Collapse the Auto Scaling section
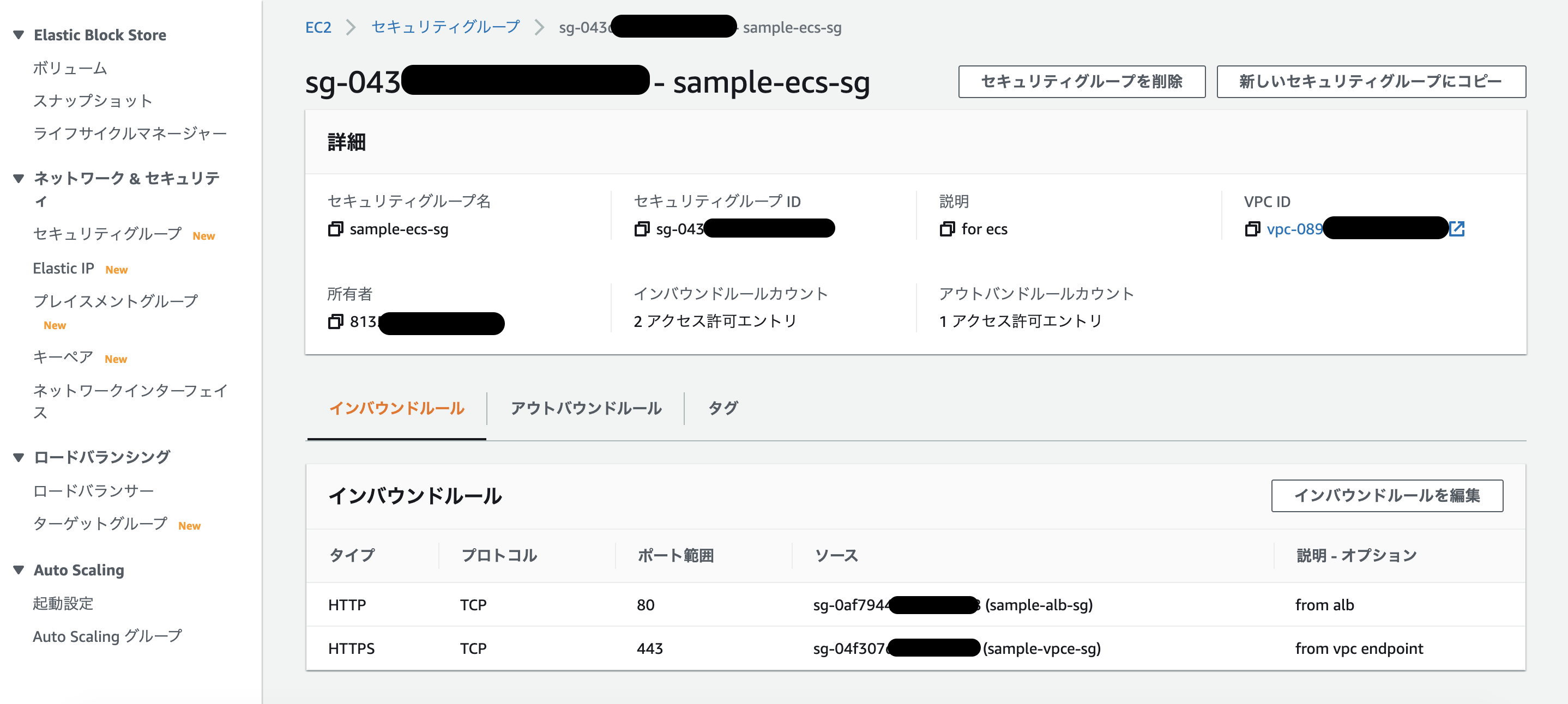The height and width of the screenshot is (704, 1568). (18, 570)
